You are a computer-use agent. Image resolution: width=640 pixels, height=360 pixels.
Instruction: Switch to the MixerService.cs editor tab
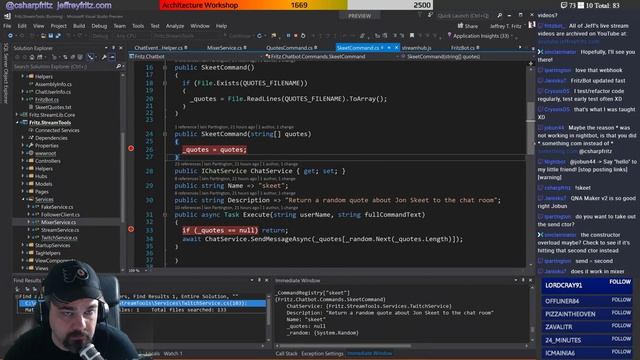click(224, 48)
